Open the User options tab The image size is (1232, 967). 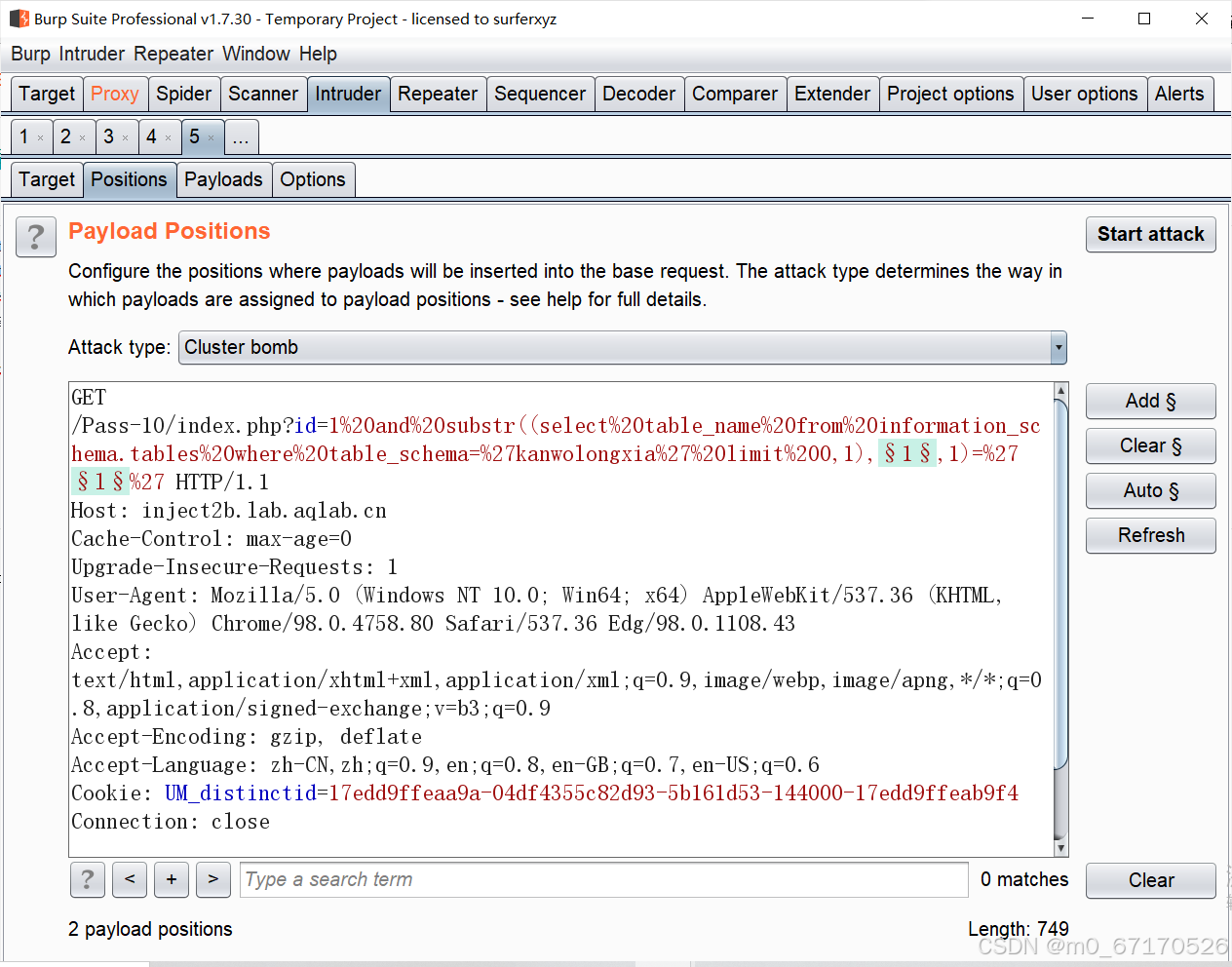pyautogui.click(x=1084, y=94)
